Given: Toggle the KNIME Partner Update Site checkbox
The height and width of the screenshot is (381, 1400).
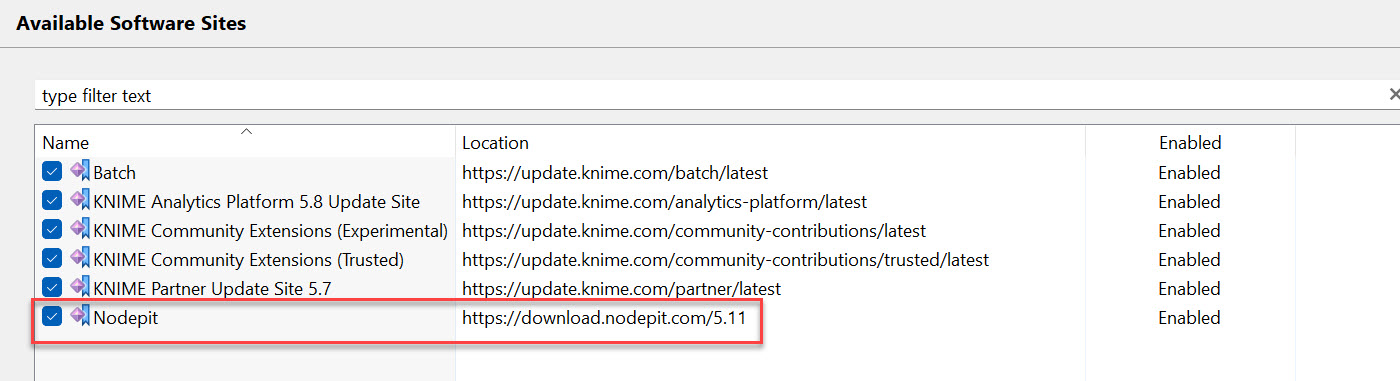Looking at the screenshot, I should (x=52, y=288).
